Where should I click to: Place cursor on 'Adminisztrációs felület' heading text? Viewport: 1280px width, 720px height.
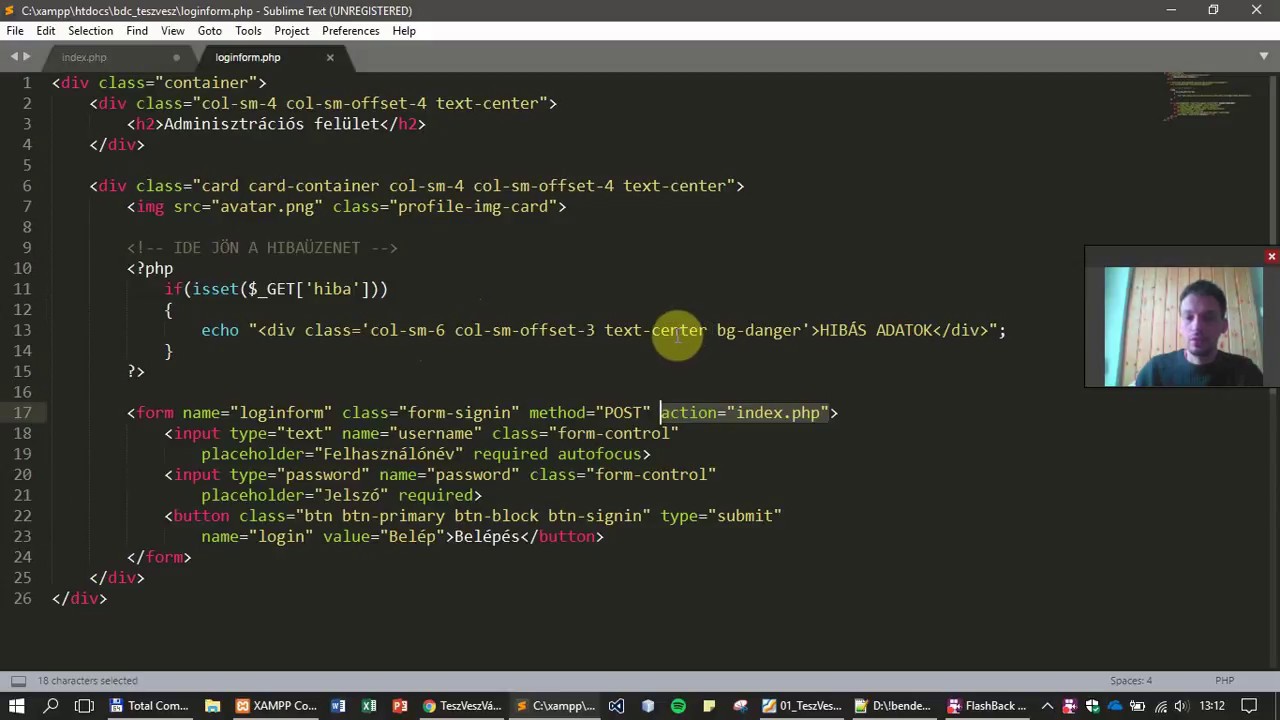click(271, 124)
